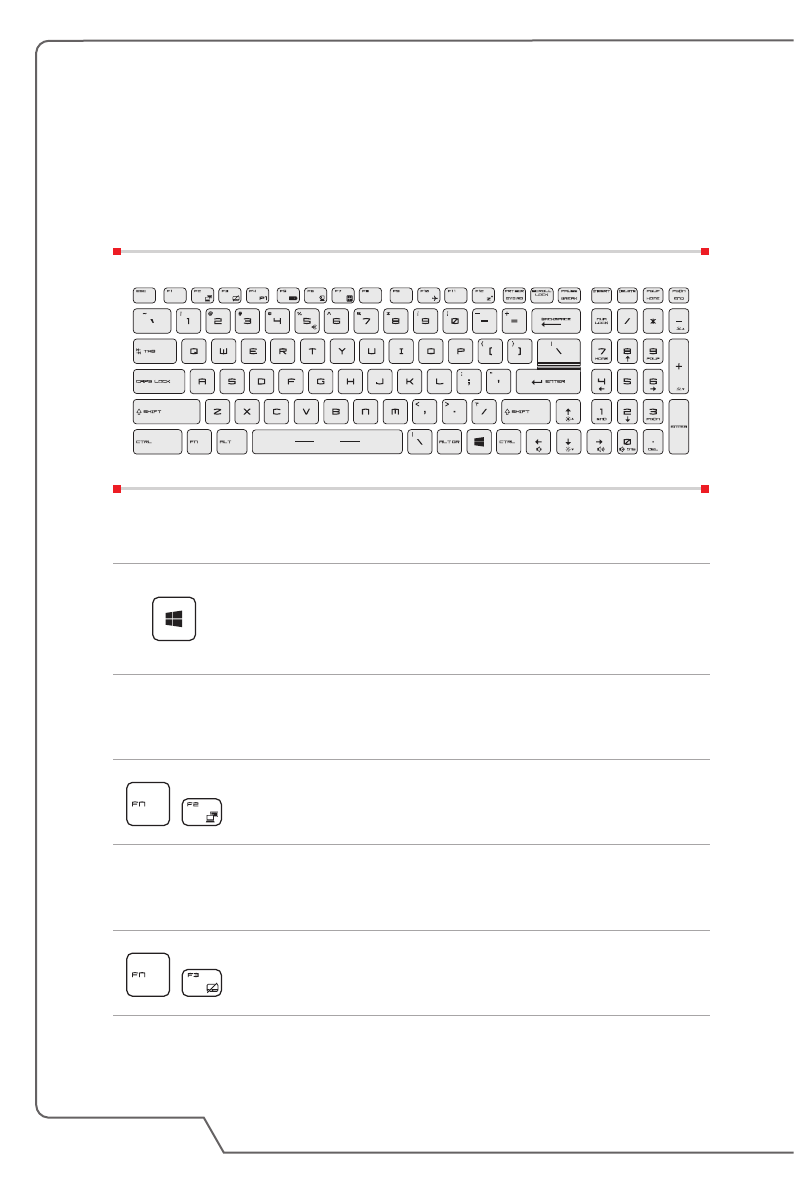The height and width of the screenshot is (1191, 794).
Task: Toggle the Caps Lock key in the diagram
Action: click(159, 381)
